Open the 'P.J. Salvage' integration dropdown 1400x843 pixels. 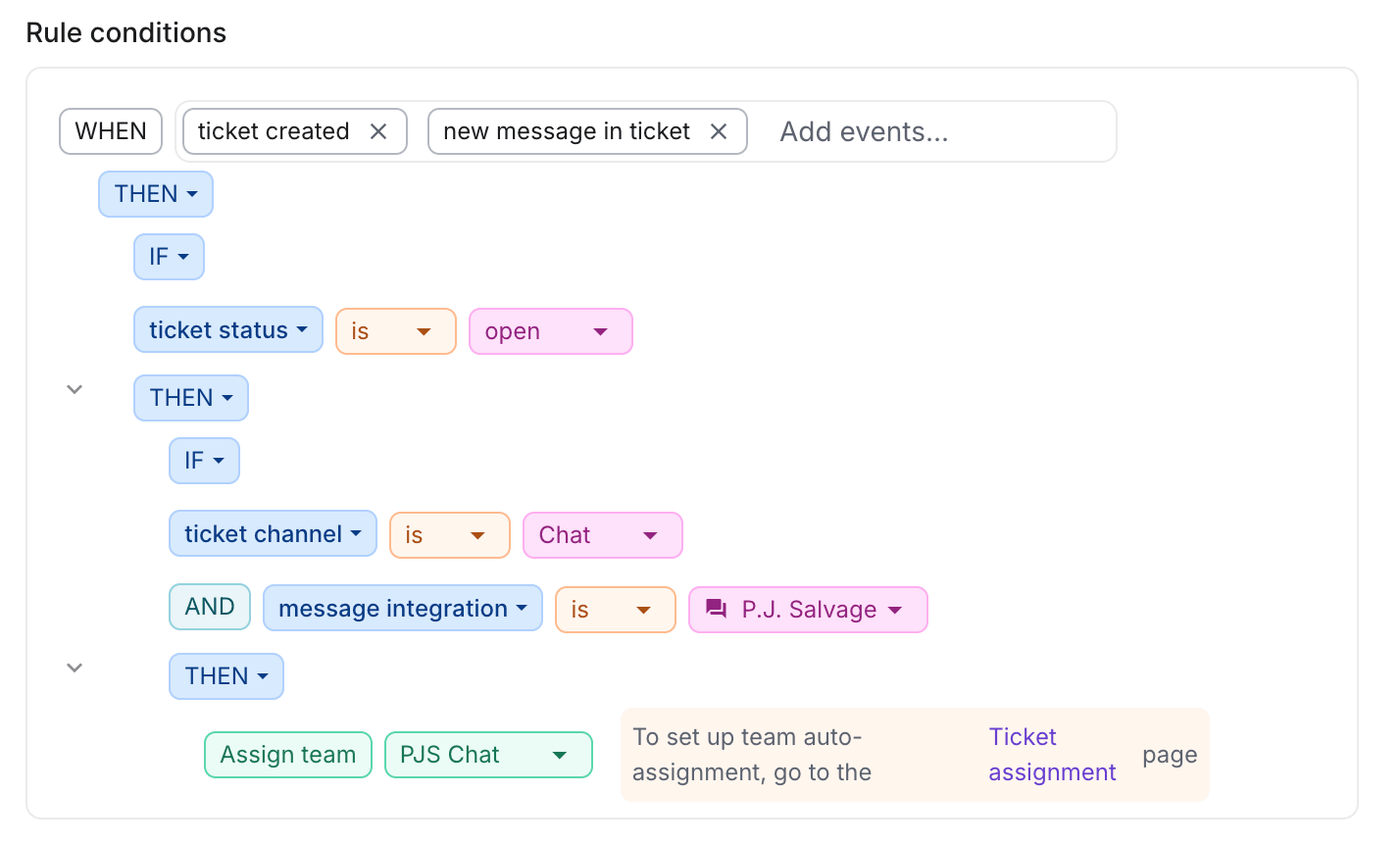(808, 610)
